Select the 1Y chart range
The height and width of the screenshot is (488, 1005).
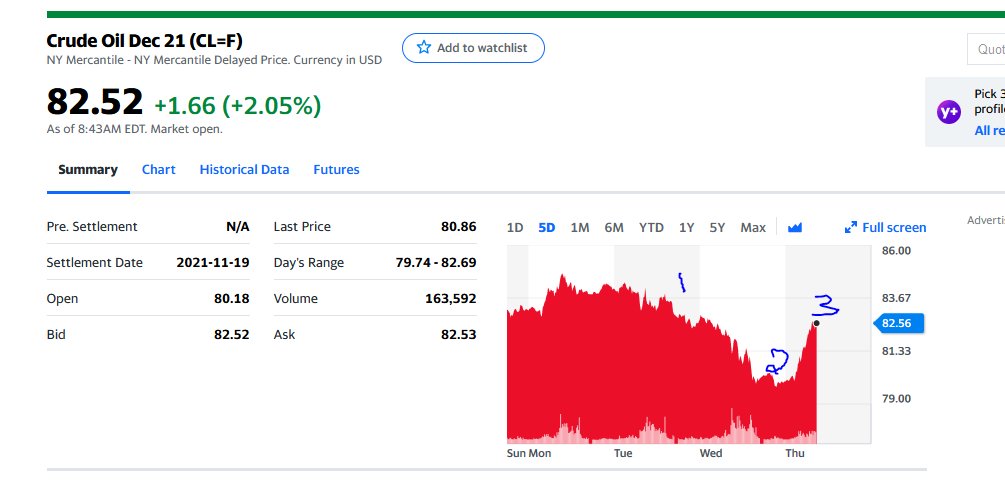pos(686,228)
